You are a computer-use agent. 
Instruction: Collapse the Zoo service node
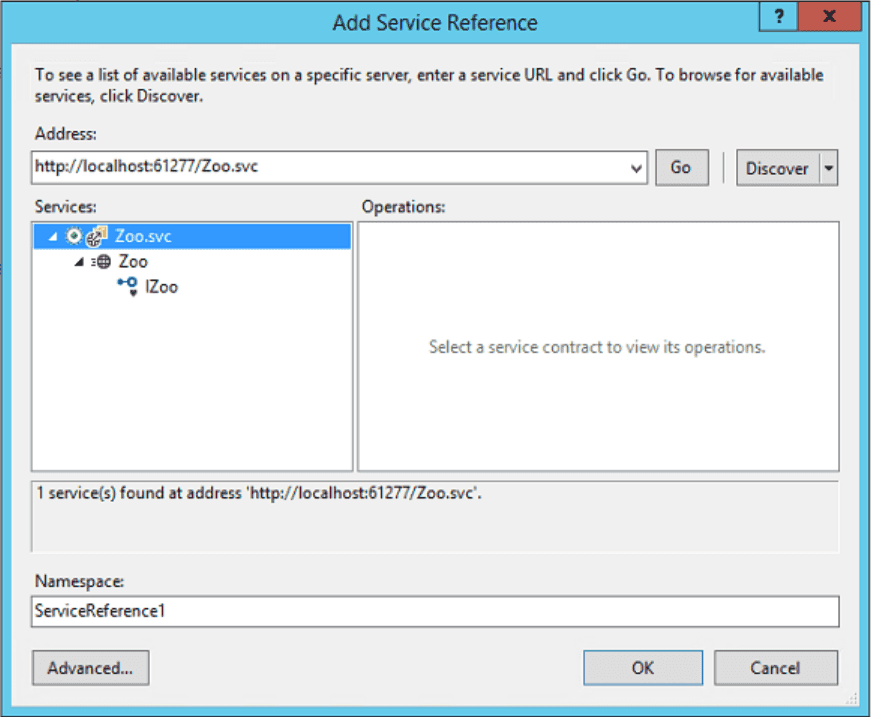79,262
